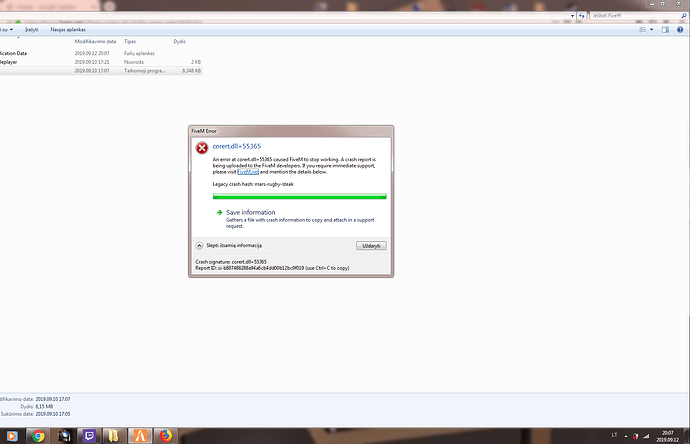The height and width of the screenshot is (444, 690).
Task: Select the Report ID line in crash details
Action: click(x=272, y=268)
